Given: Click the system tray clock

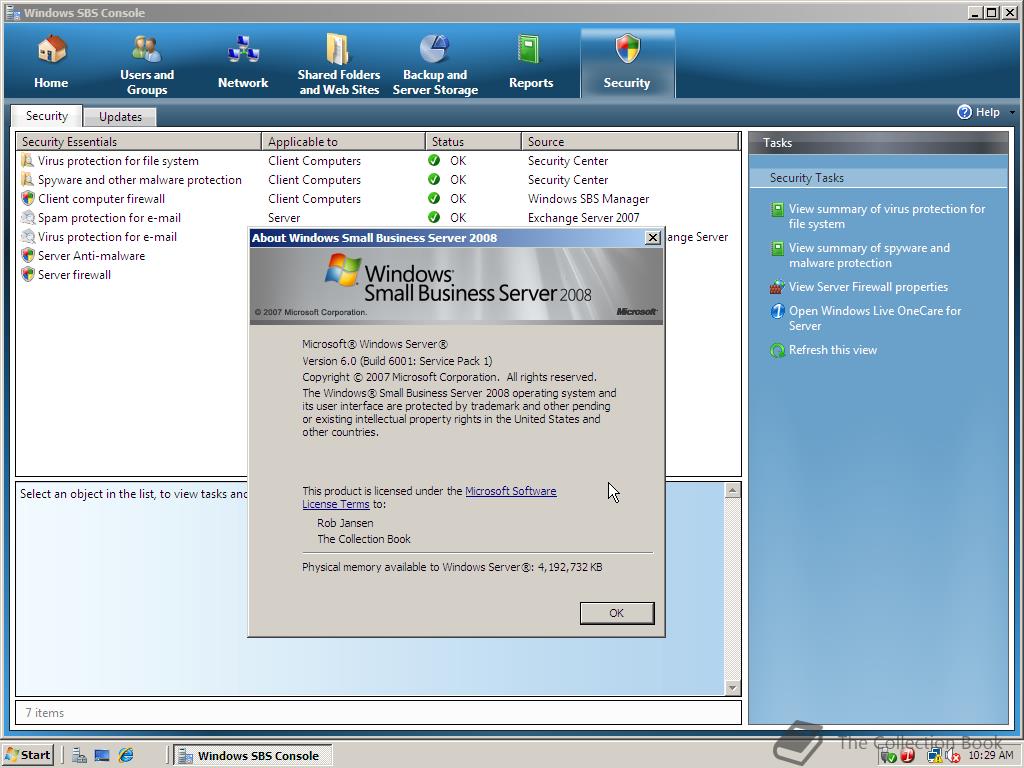Looking at the screenshot, I should click(x=991, y=755).
